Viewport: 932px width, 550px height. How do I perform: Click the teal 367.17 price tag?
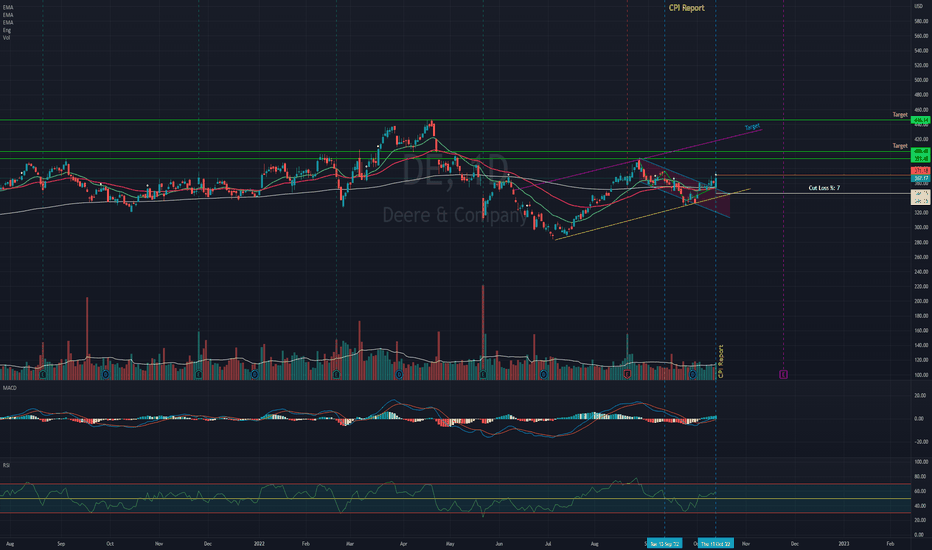tap(921, 178)
